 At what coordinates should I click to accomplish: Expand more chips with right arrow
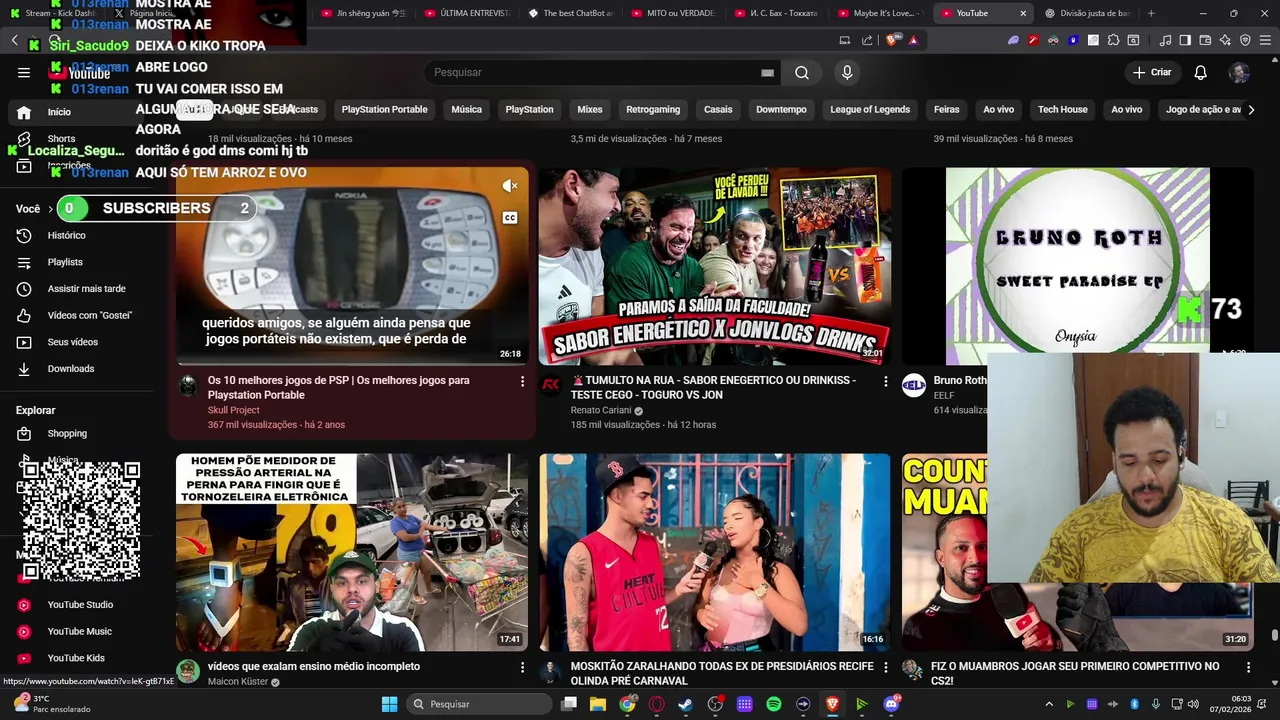click(x=1250, y=110)
